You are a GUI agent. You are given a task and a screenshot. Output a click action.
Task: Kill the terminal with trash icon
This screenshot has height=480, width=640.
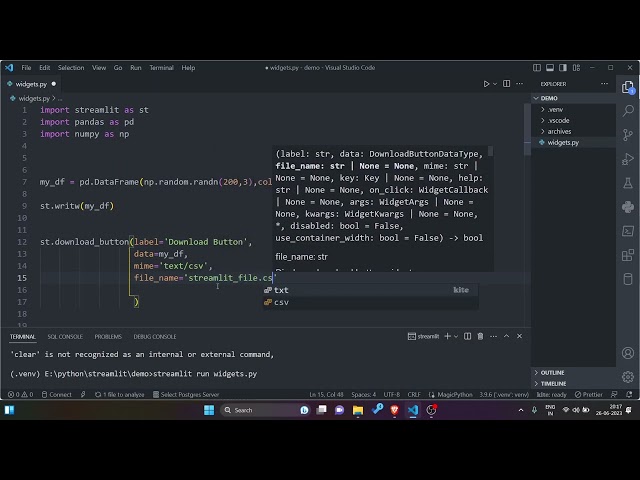(480, 336)
